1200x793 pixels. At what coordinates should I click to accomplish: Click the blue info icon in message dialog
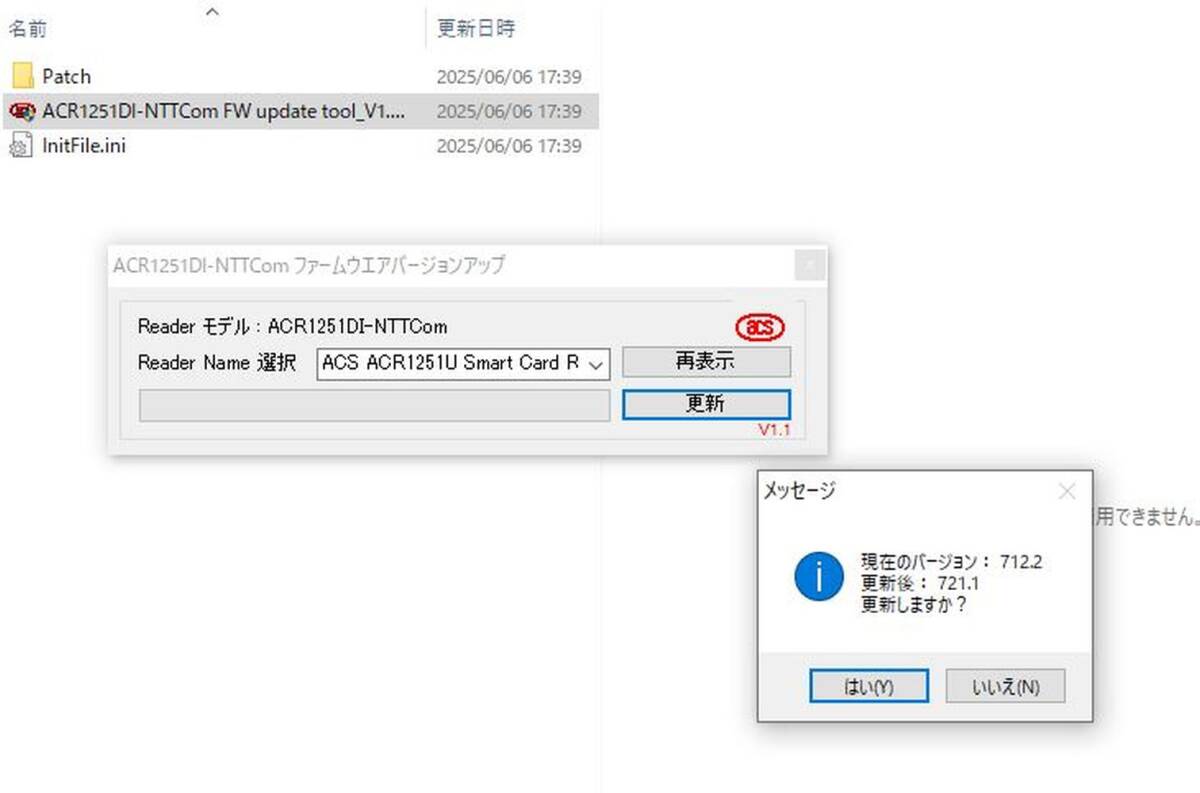818,576
